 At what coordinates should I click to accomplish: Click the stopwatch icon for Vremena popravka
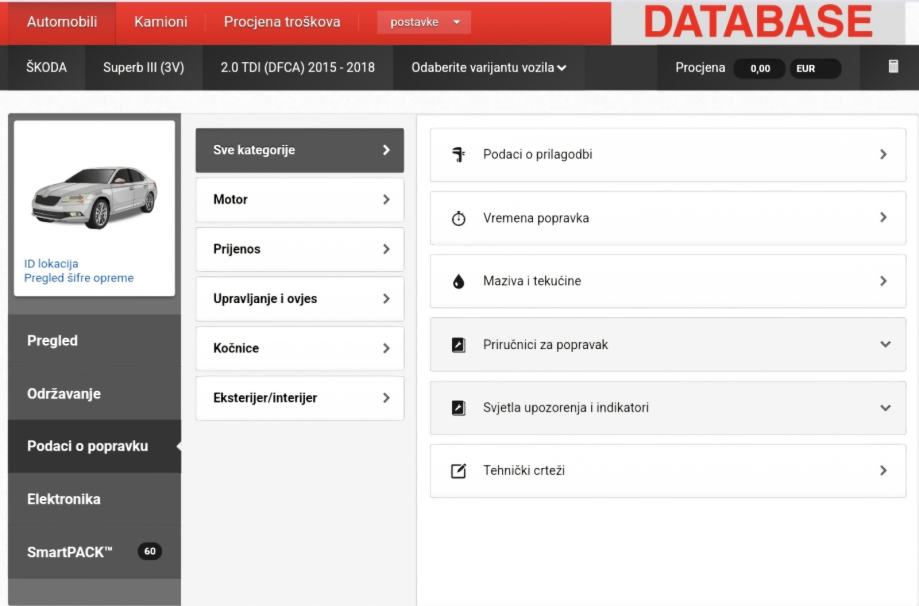[x=458, y=218]
